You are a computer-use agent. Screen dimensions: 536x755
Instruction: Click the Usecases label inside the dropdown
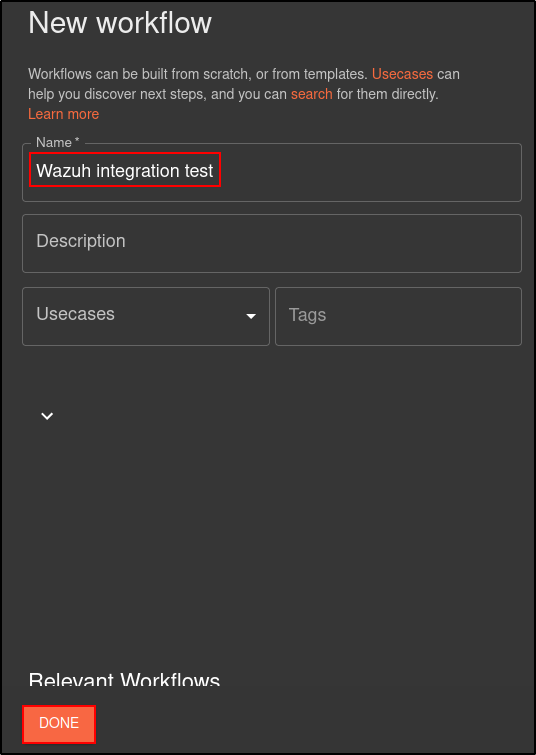(x=76, y=314)
